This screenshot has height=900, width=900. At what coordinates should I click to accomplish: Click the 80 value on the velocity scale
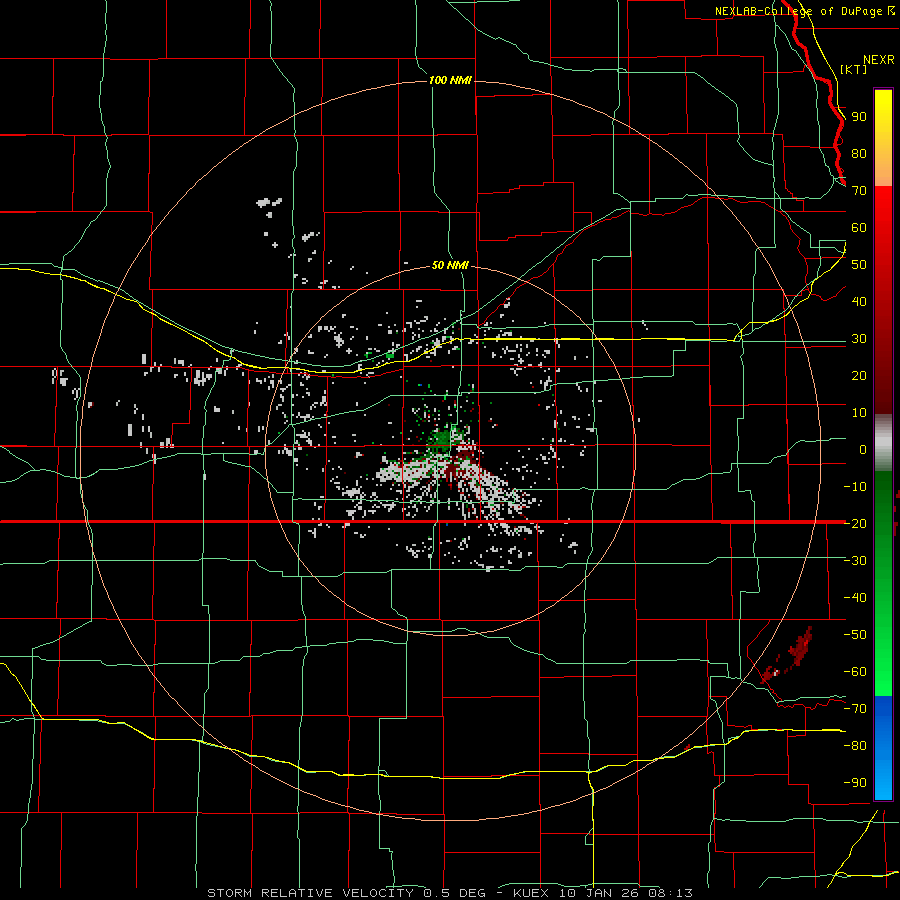(x=859, y=153)
